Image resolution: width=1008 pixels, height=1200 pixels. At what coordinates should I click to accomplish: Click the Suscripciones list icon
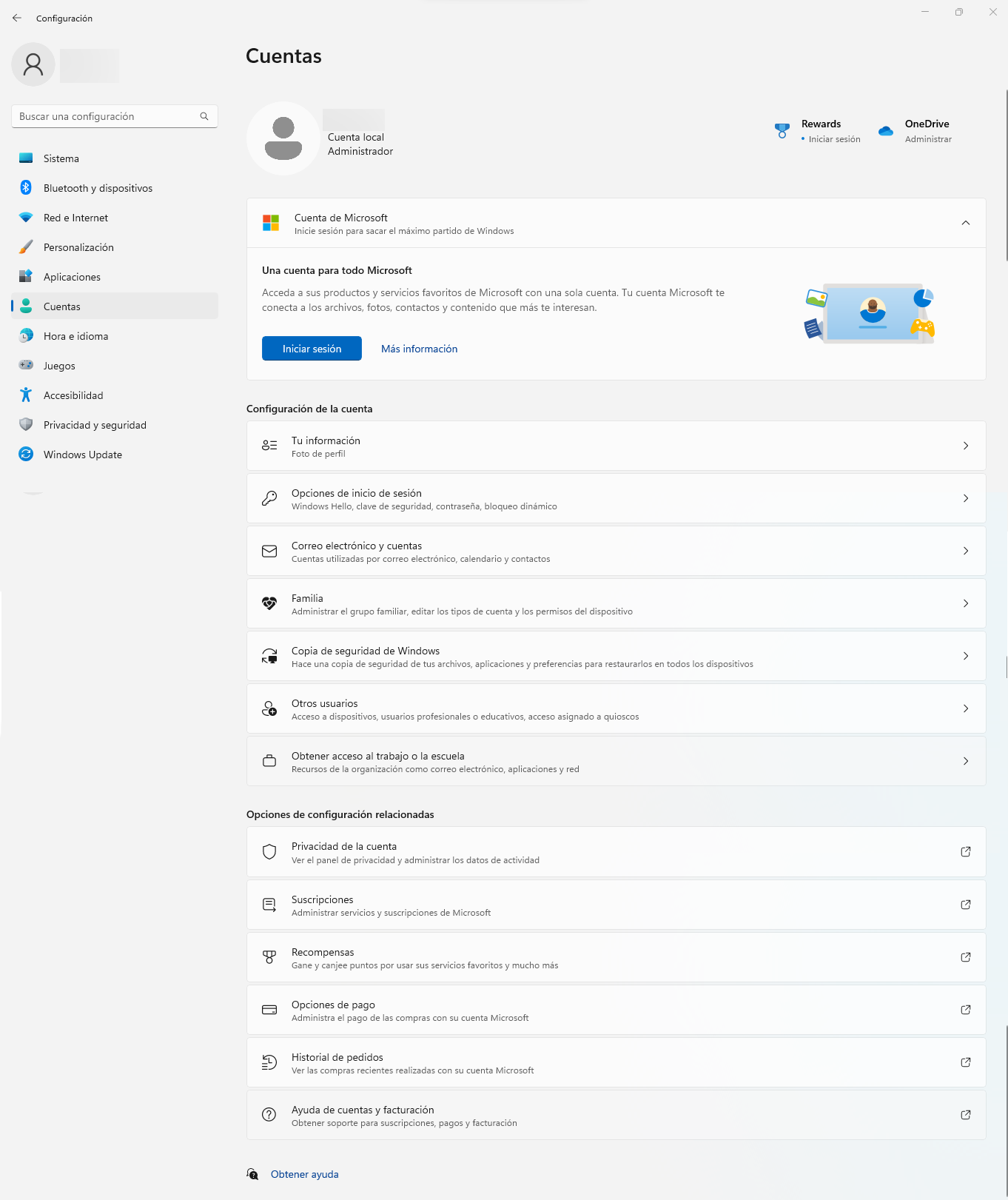(269, 905)
